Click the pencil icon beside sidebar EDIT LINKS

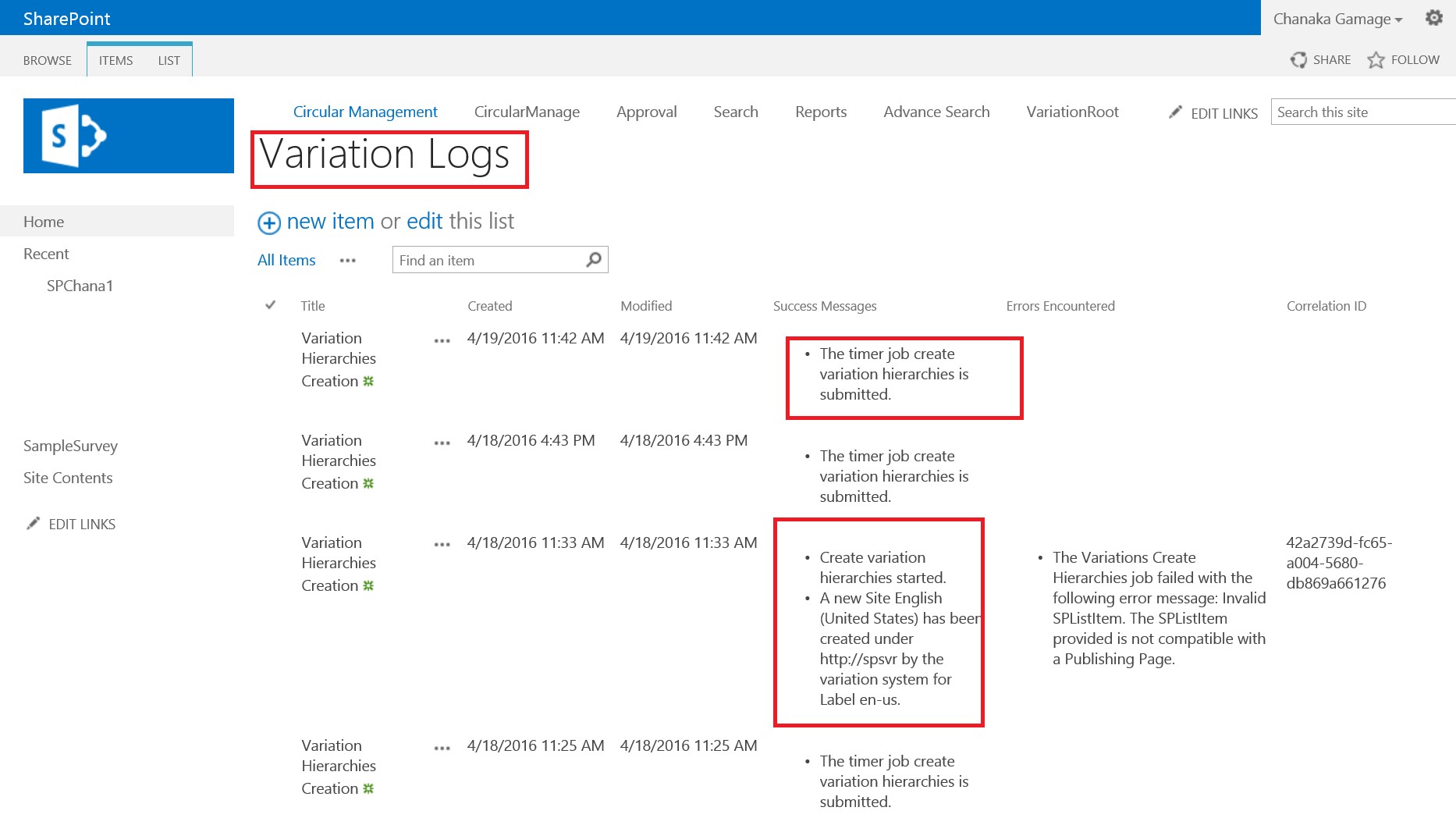pos(33,523)
